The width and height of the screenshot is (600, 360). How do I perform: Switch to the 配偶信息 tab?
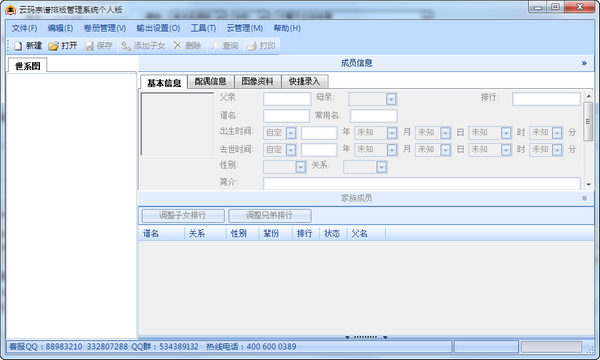point(210,81)
